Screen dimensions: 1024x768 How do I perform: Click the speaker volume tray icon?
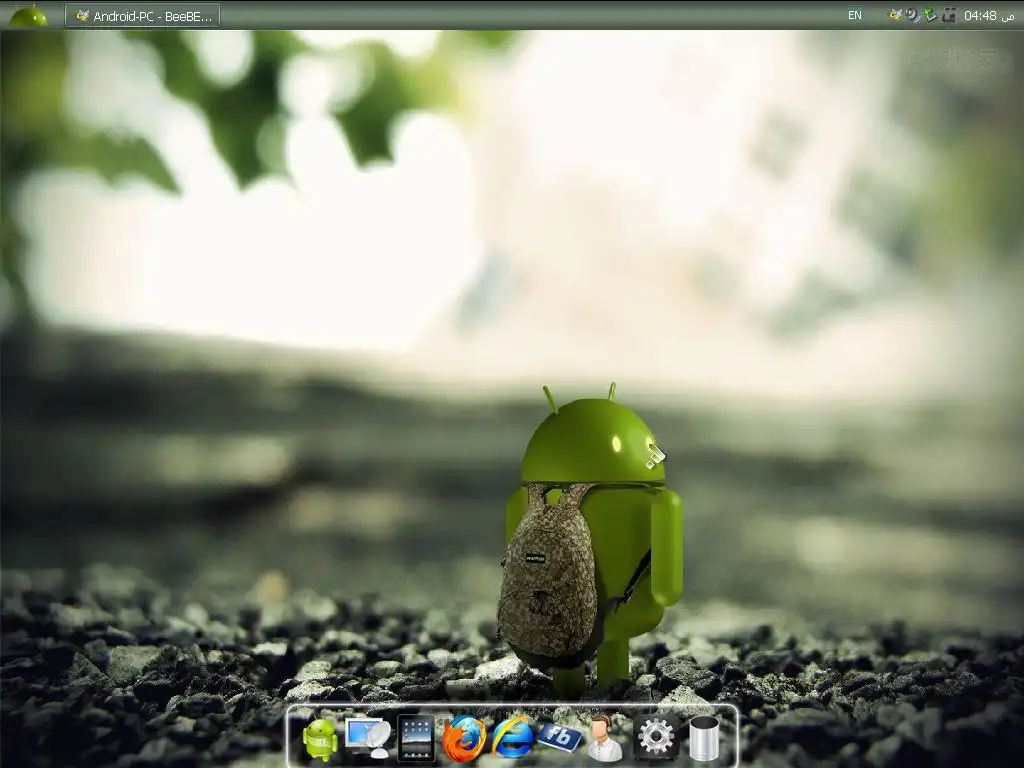(x=913, y=15)
